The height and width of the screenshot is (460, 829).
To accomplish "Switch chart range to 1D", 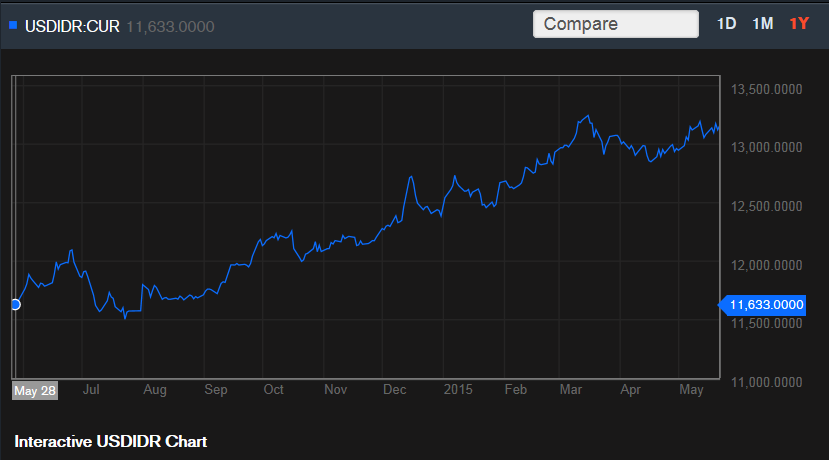I will pos(726,24).
